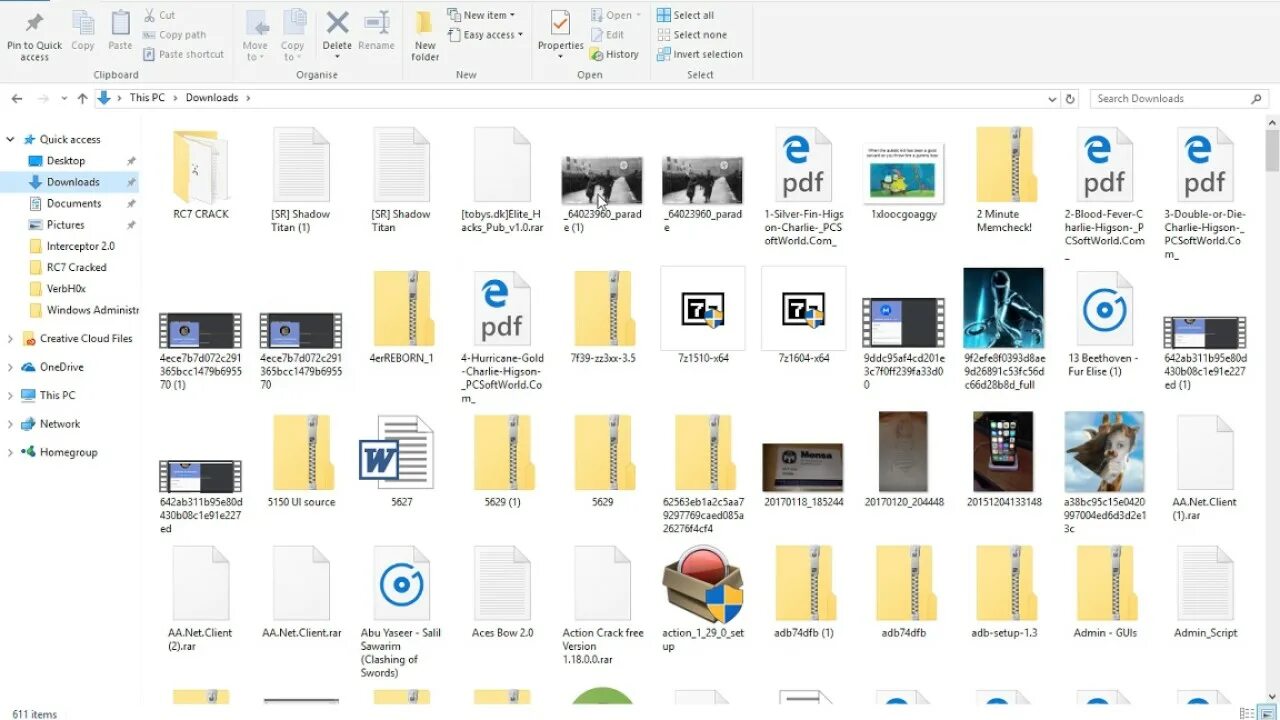Select the 3-Double-or-Die PDF icon

[x=1205, y=166]
